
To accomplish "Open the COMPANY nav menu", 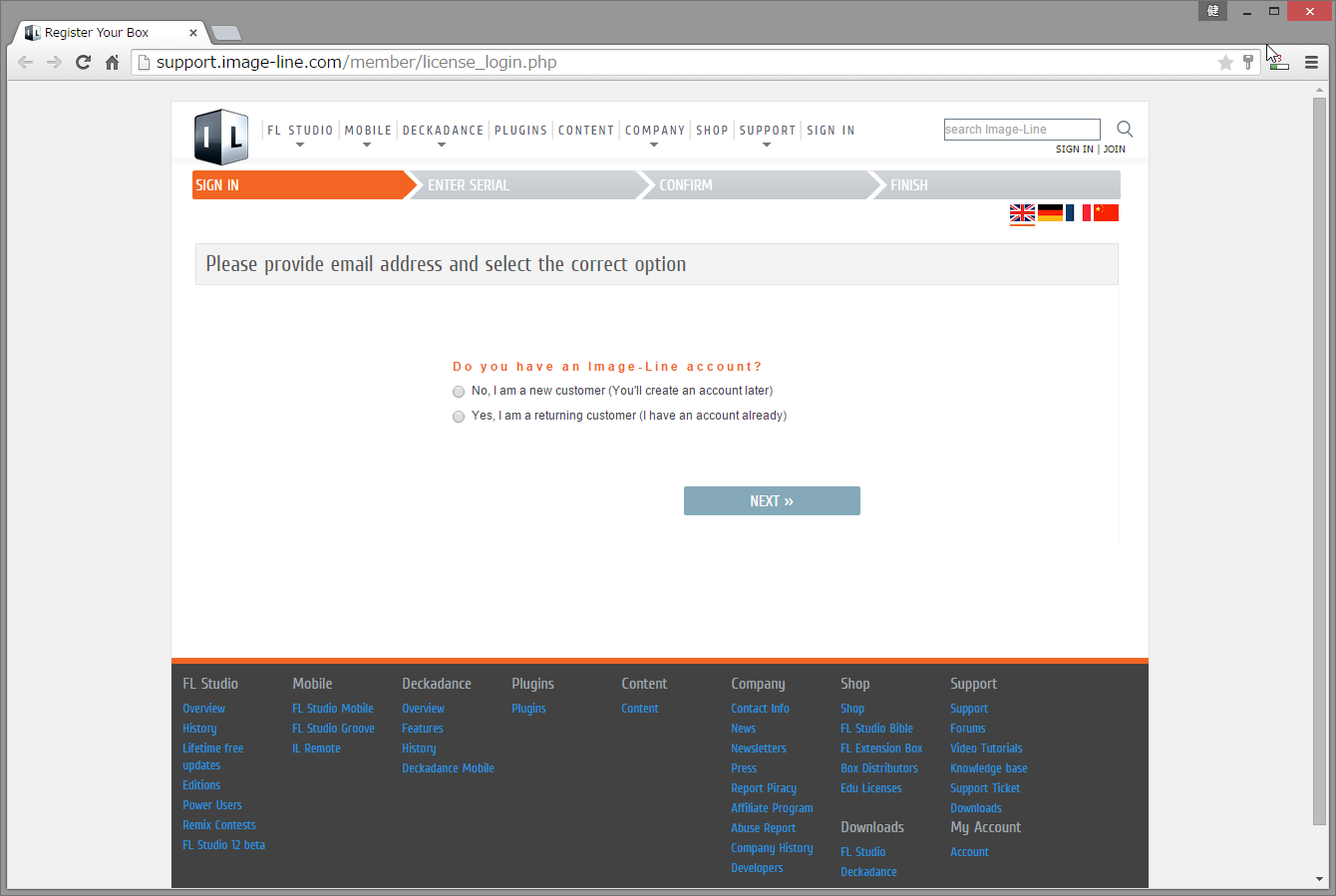I will 655,131.
